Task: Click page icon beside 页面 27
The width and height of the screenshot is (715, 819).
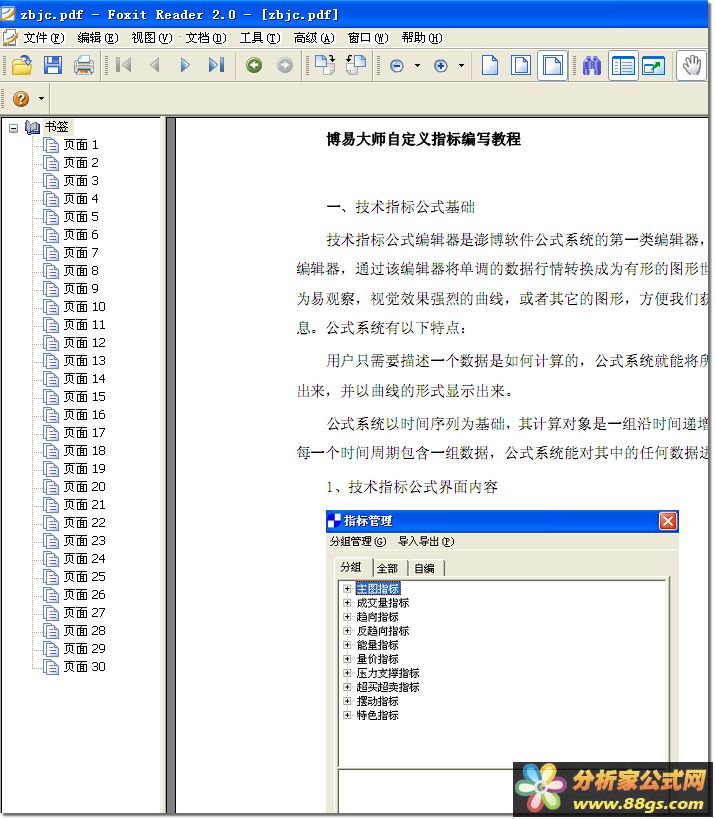Action: [51, 613]
